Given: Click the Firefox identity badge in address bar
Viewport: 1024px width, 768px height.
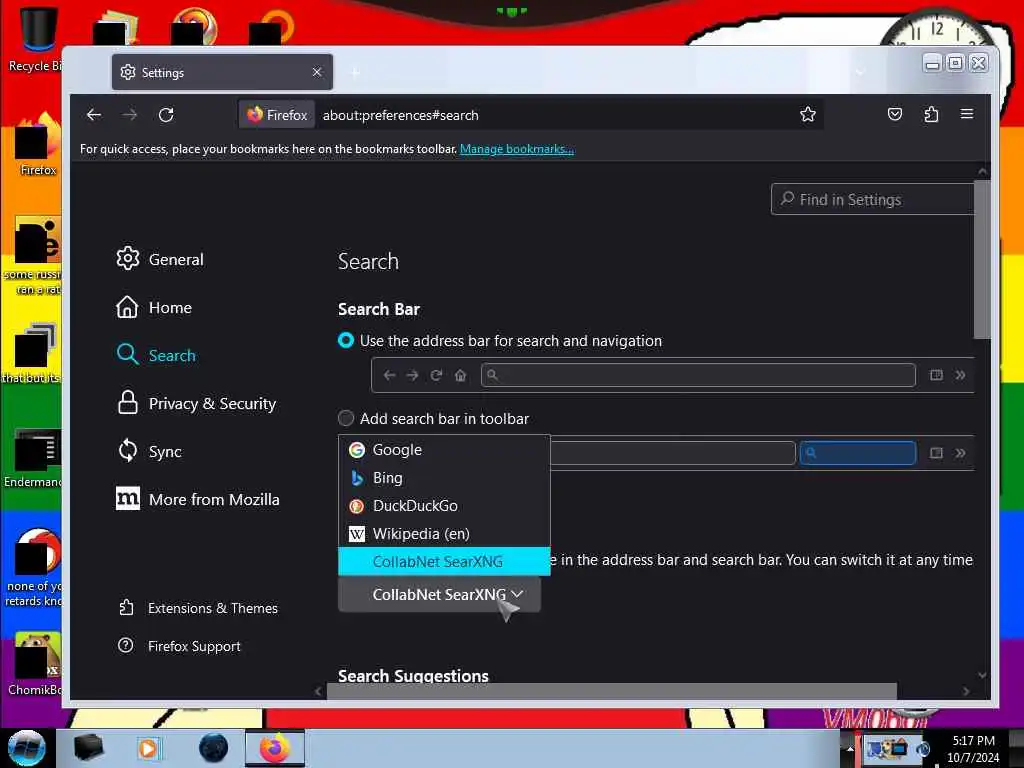Looking at the screenshot, I should click(277, 115).
